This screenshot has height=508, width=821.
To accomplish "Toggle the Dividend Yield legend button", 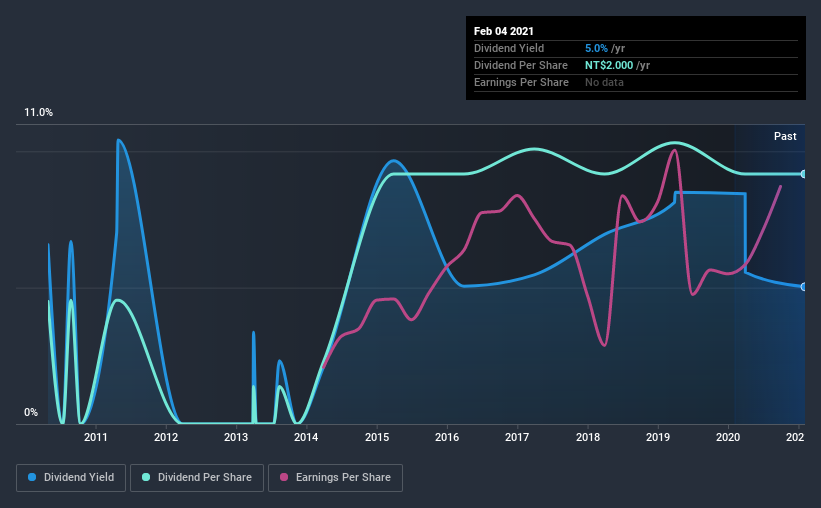I will pos(71,478).
